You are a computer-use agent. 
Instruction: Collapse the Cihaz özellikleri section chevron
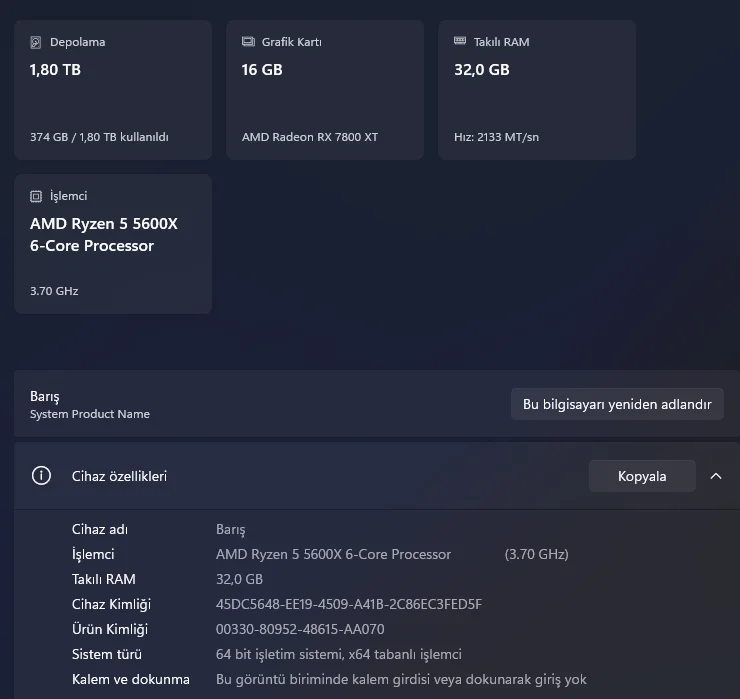point(716,476)
